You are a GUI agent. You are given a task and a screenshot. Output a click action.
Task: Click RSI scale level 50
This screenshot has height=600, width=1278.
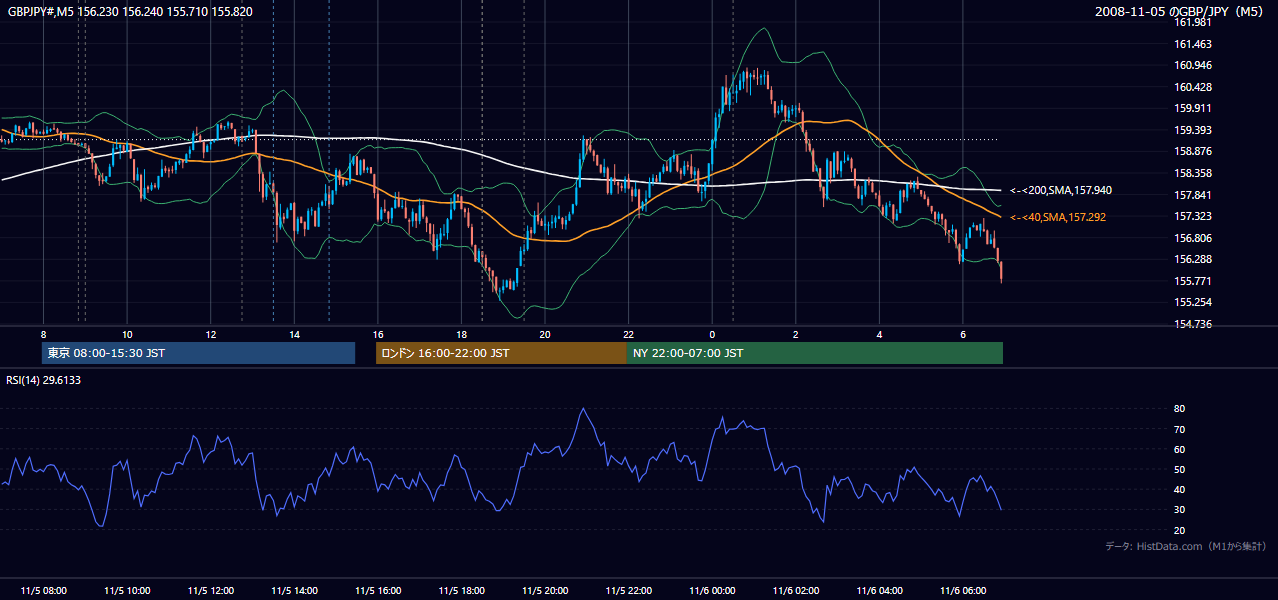pyautogui.click(x=1180, y=469)
